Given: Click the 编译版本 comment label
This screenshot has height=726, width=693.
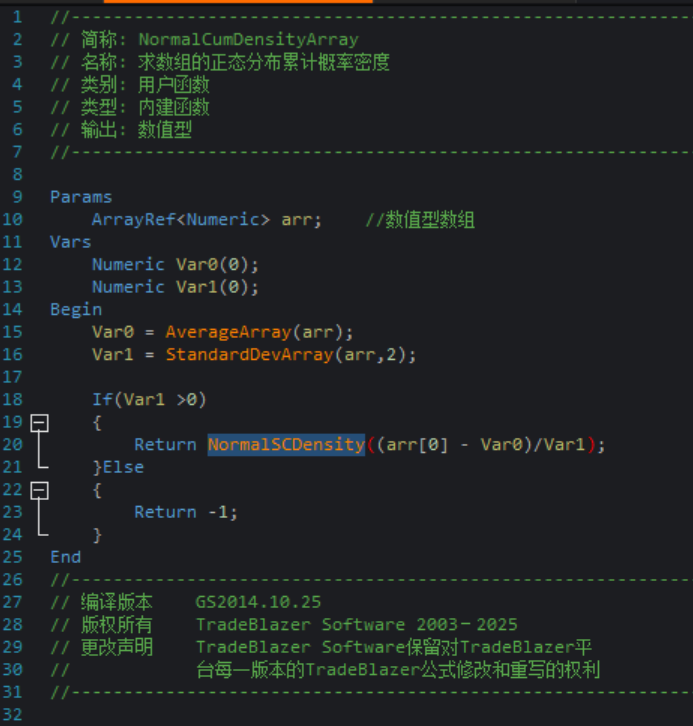Looking at the screenshot, I should tap(116, 602).
